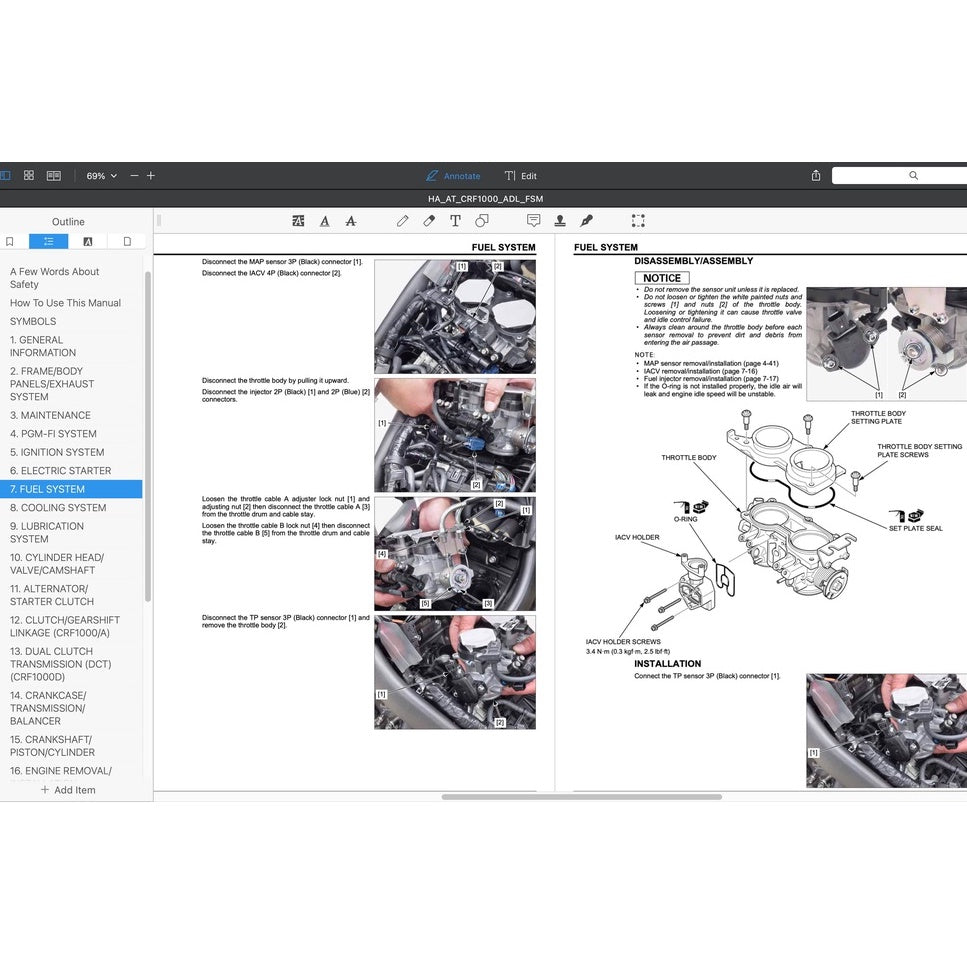The width and height of the screenshot is (967, 967).
Task: Toggle the sidebar panel visibility
Action: (7, 175)
